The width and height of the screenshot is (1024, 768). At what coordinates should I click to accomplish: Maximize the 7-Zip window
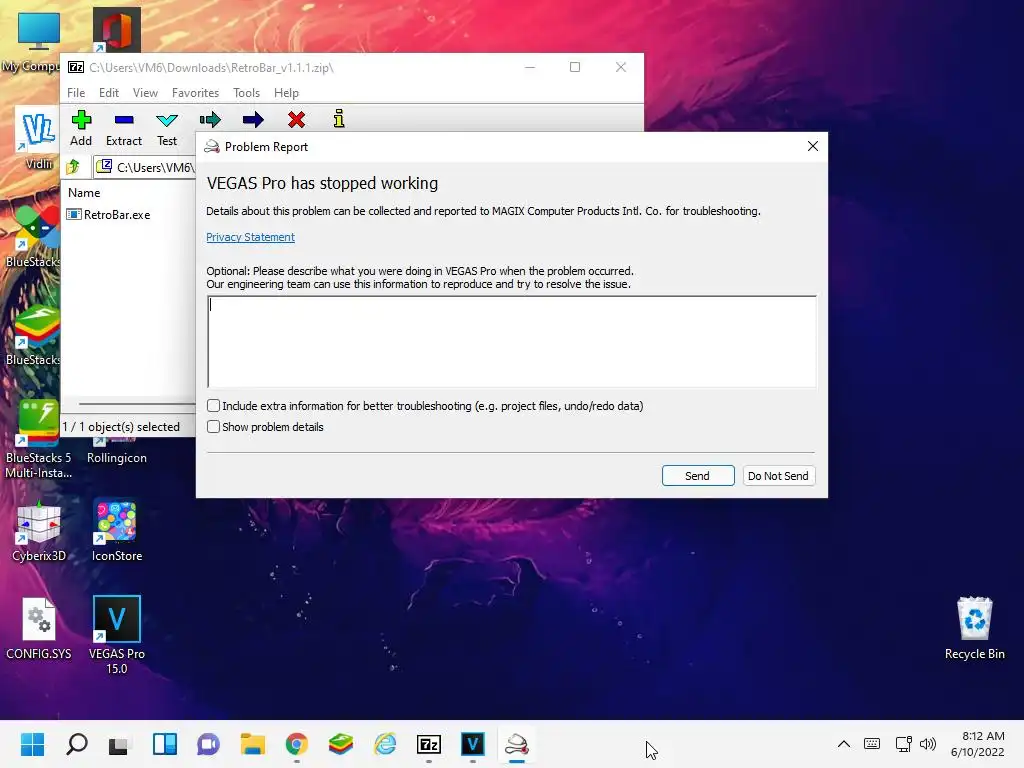click(x=575, y=67)
